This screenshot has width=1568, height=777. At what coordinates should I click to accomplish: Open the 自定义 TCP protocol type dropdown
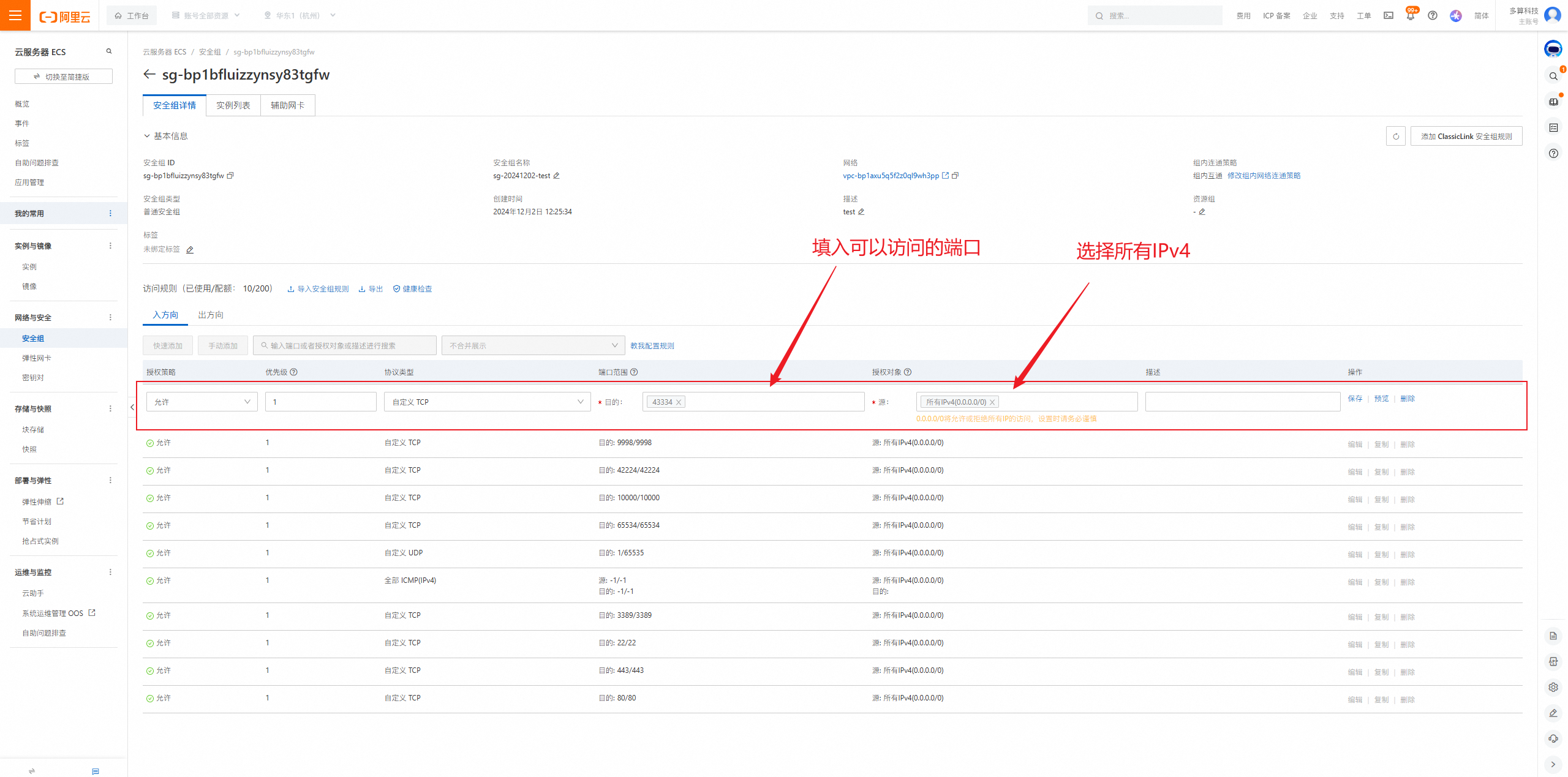pyautogui.click(x=487, y=402)
